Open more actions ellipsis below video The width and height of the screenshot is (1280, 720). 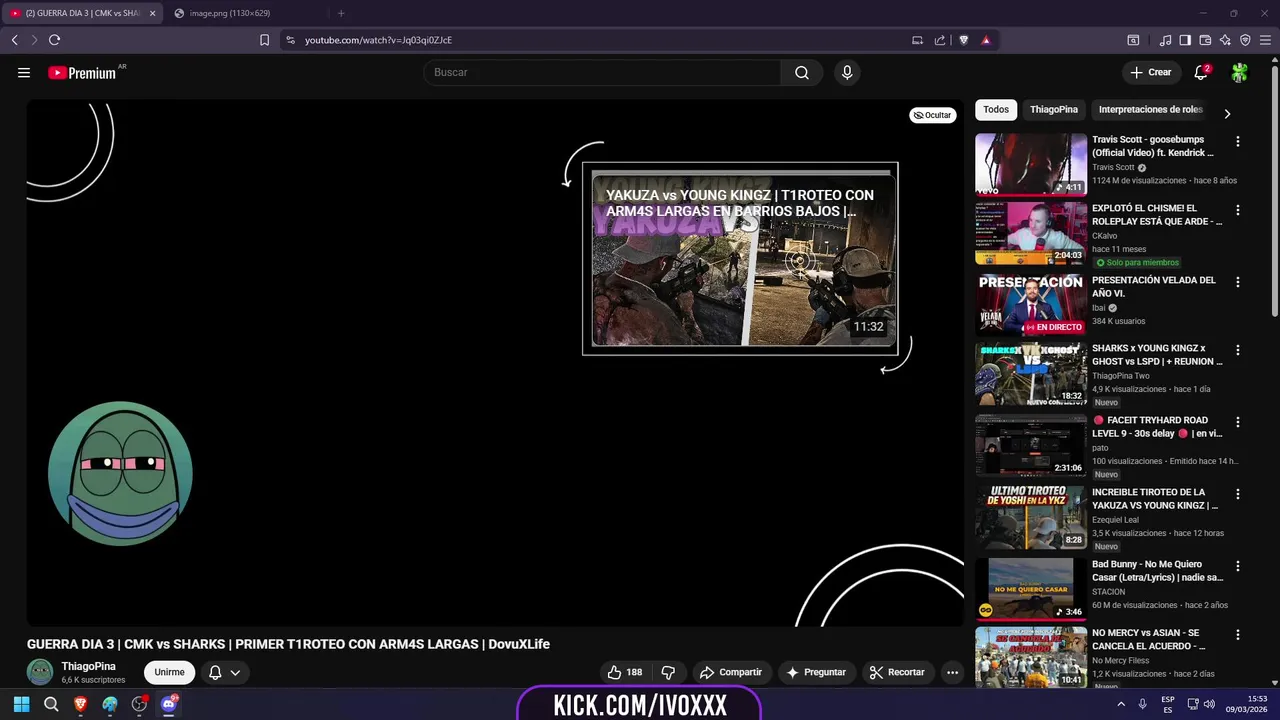click(x=952, y=672)
